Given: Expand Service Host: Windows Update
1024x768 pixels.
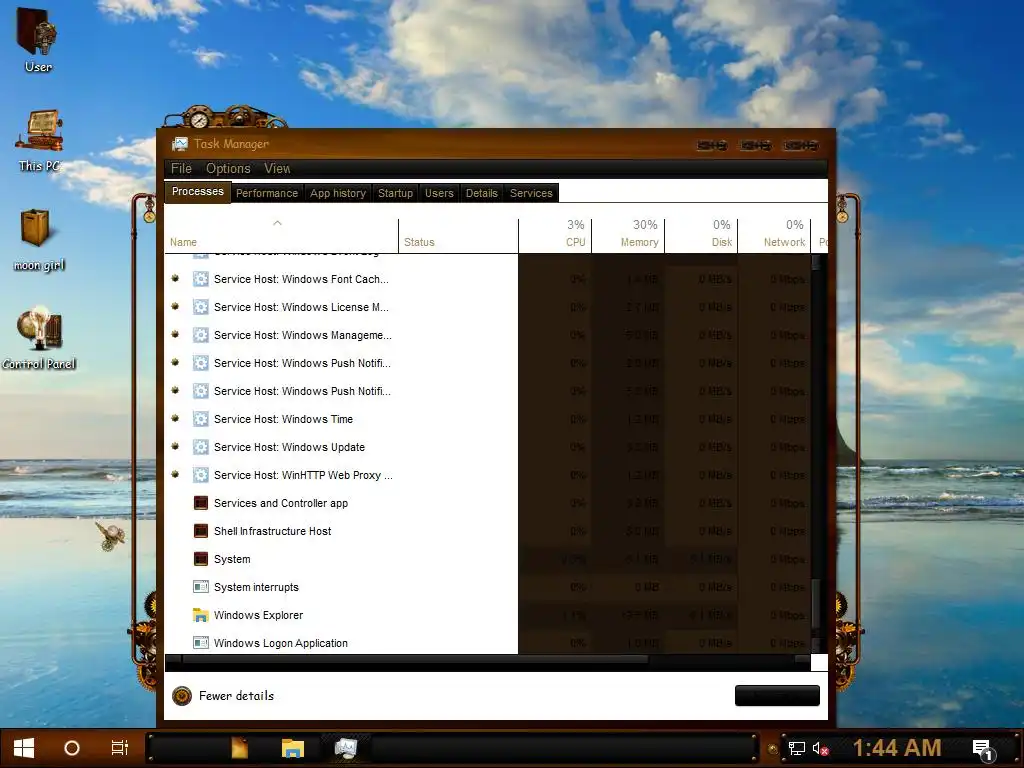Looking at the screenshot, I should click(x=175, y=447).
